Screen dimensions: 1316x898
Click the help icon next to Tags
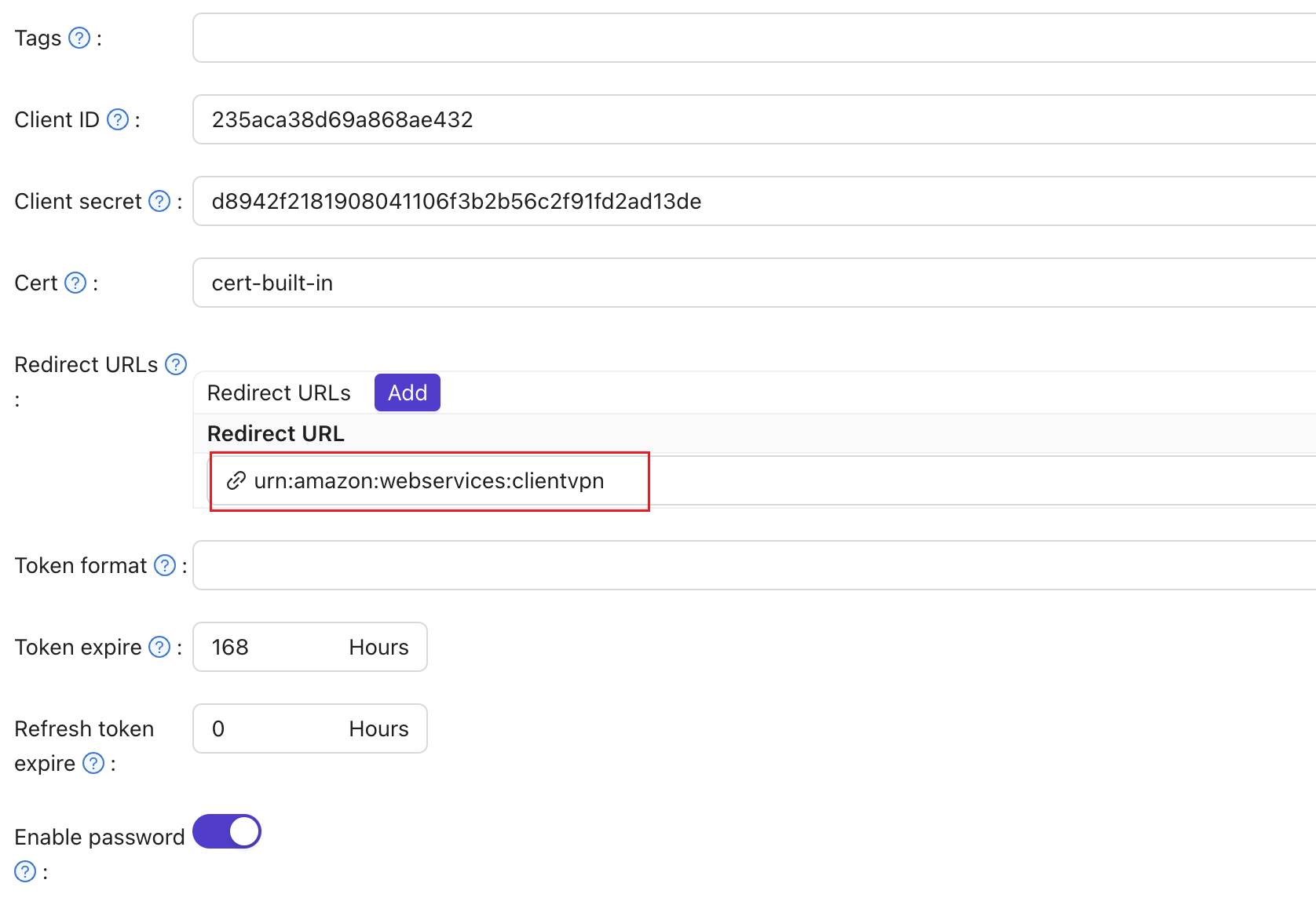tap(79, 38)
